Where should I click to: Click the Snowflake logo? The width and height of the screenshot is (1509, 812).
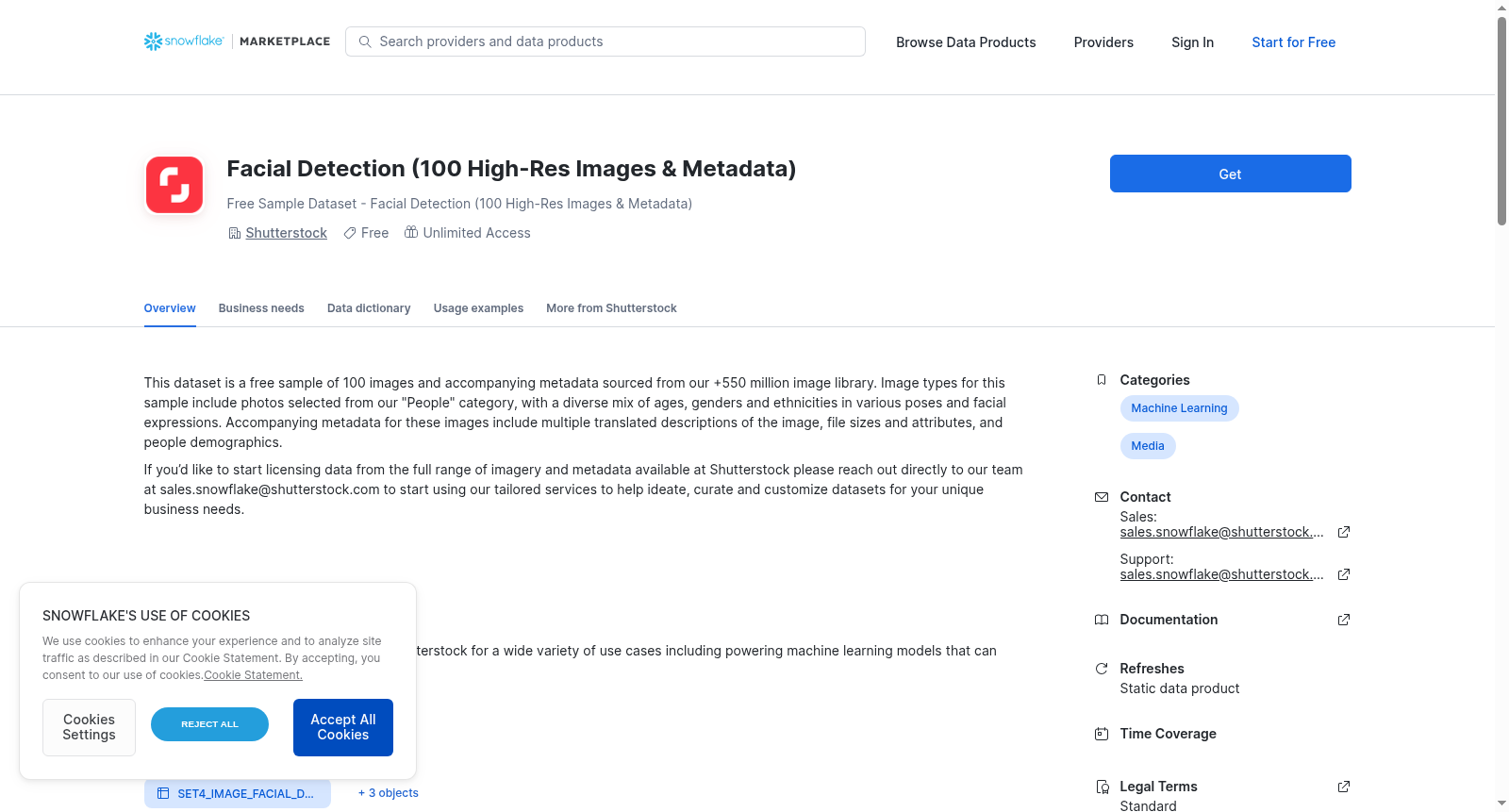click(x=184, y=41)
